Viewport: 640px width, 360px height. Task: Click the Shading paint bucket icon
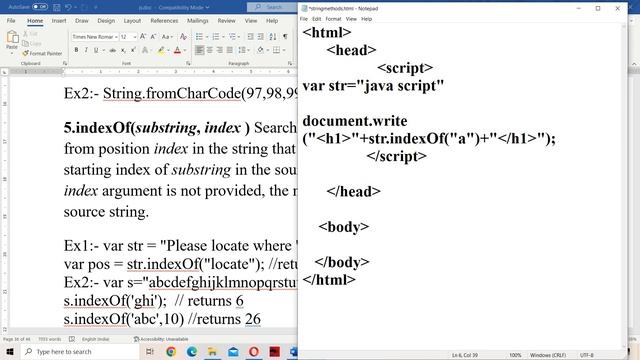click(260, 50)
